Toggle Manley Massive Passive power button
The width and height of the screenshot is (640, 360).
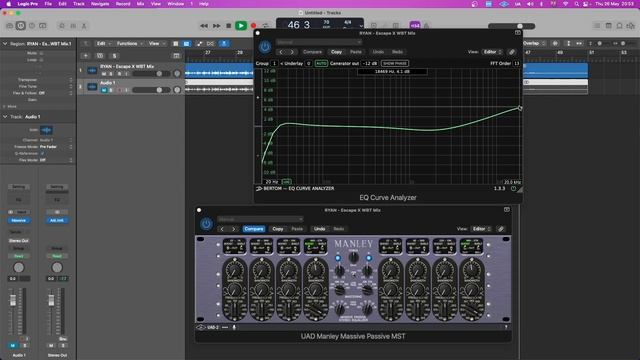206,224
